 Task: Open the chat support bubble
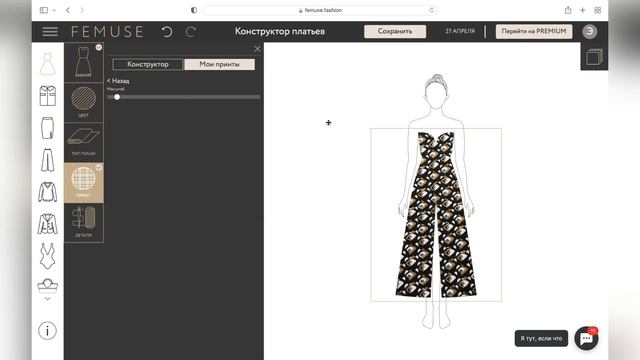(x=587, y=338)
